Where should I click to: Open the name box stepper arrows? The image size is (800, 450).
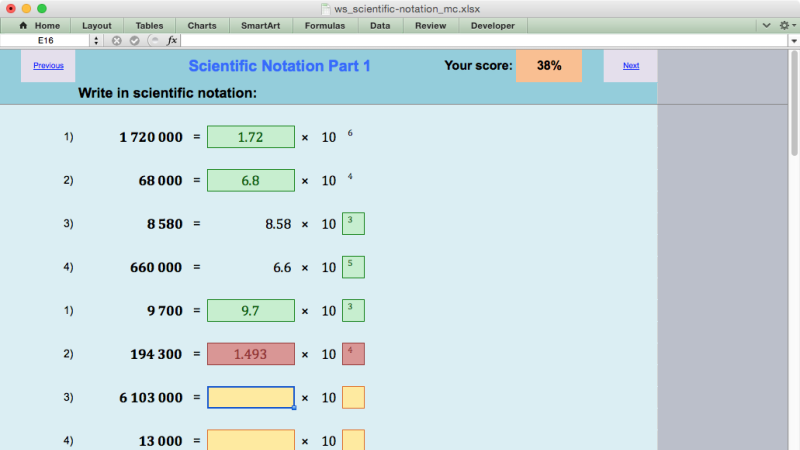point(96,40)
